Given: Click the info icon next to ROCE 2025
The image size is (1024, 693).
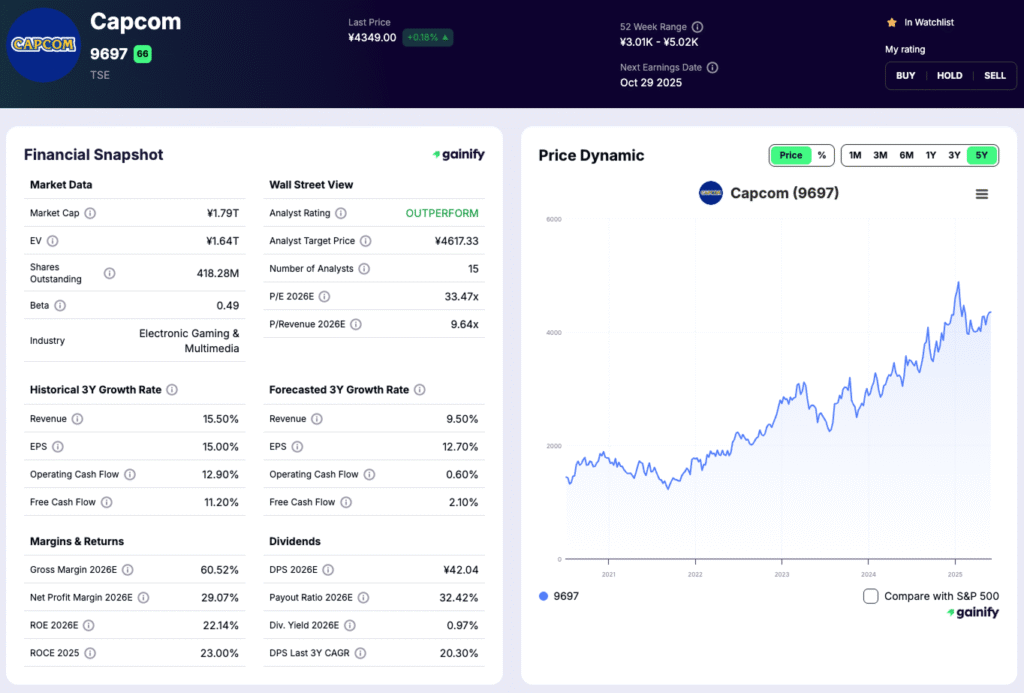Looking at the screenshot, I should coord(90,653).
